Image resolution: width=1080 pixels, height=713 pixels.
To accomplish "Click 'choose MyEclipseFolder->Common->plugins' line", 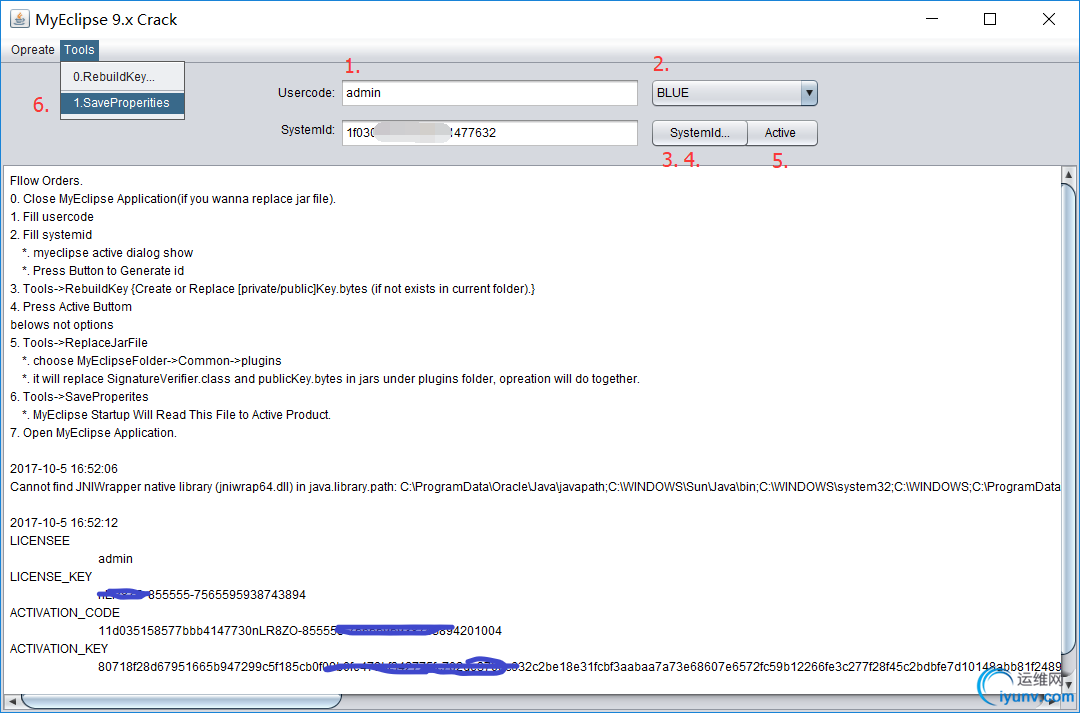I will pos(152,360).
